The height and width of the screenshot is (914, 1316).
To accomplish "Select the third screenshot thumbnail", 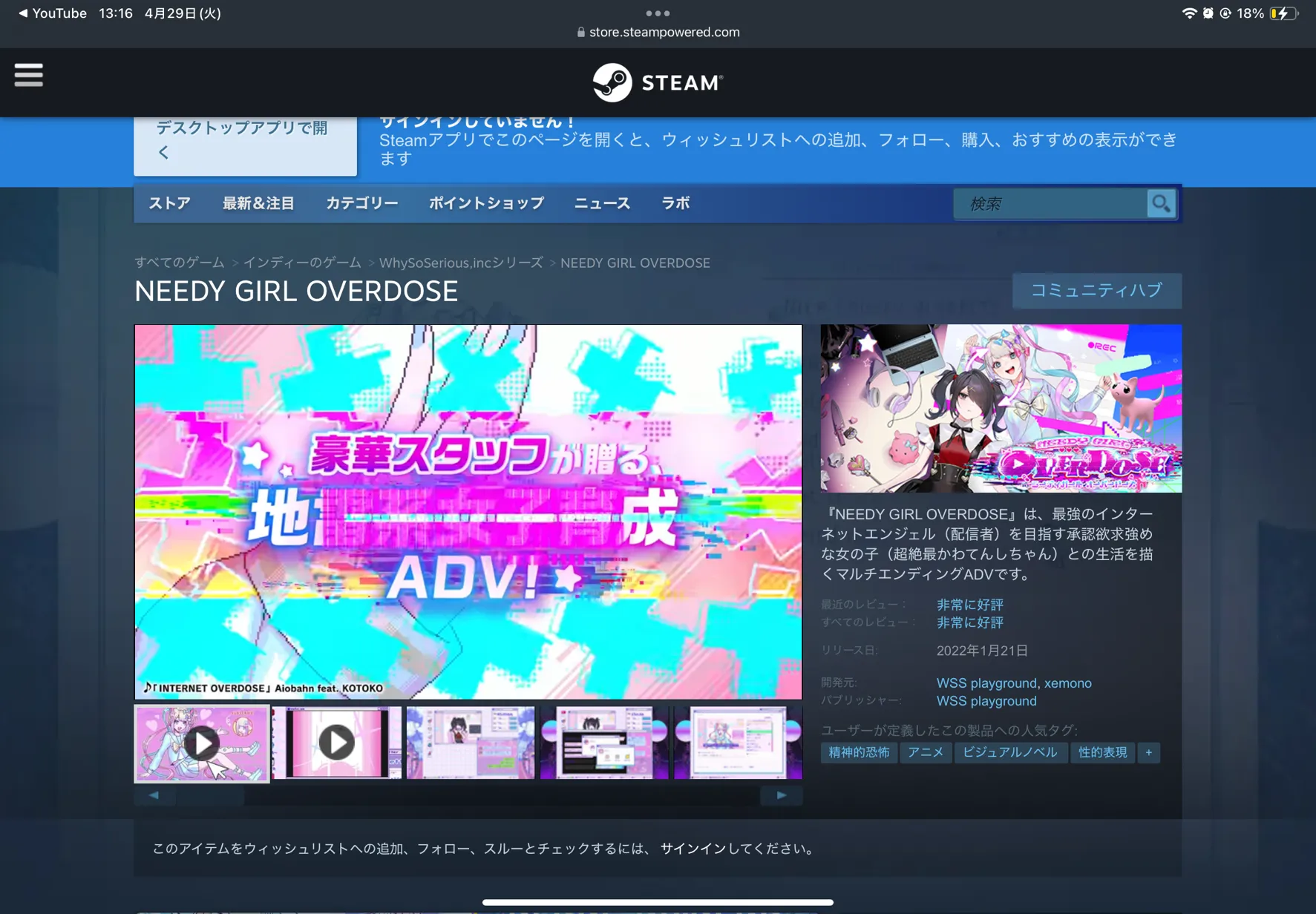I will (471, 742).
